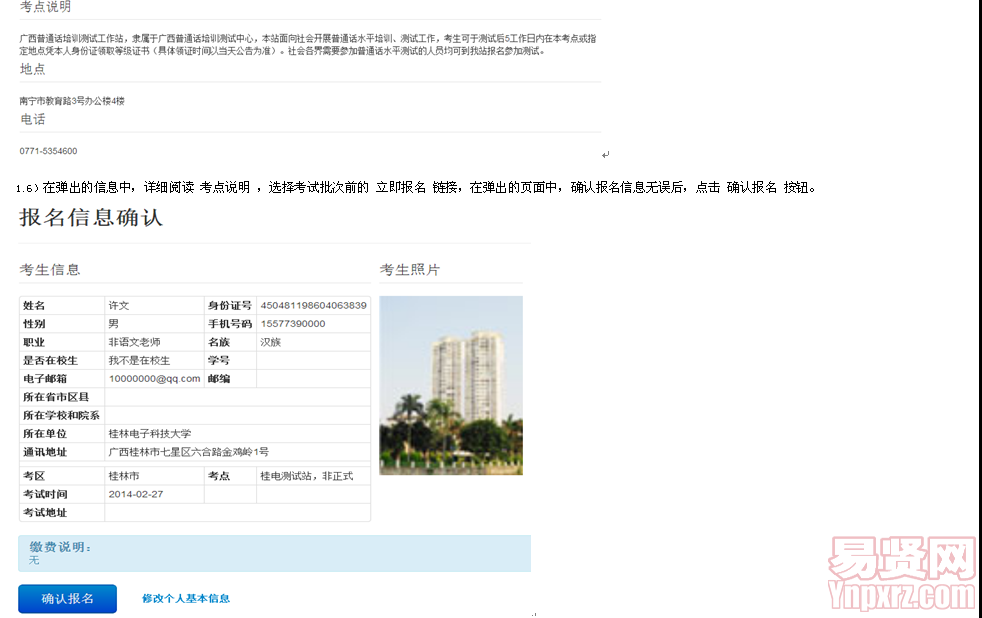Image resolution: width=982 pixels, height=618 pixels.
Task: Select the email 10000000@qq.com
Action: [x=155, y=379]
